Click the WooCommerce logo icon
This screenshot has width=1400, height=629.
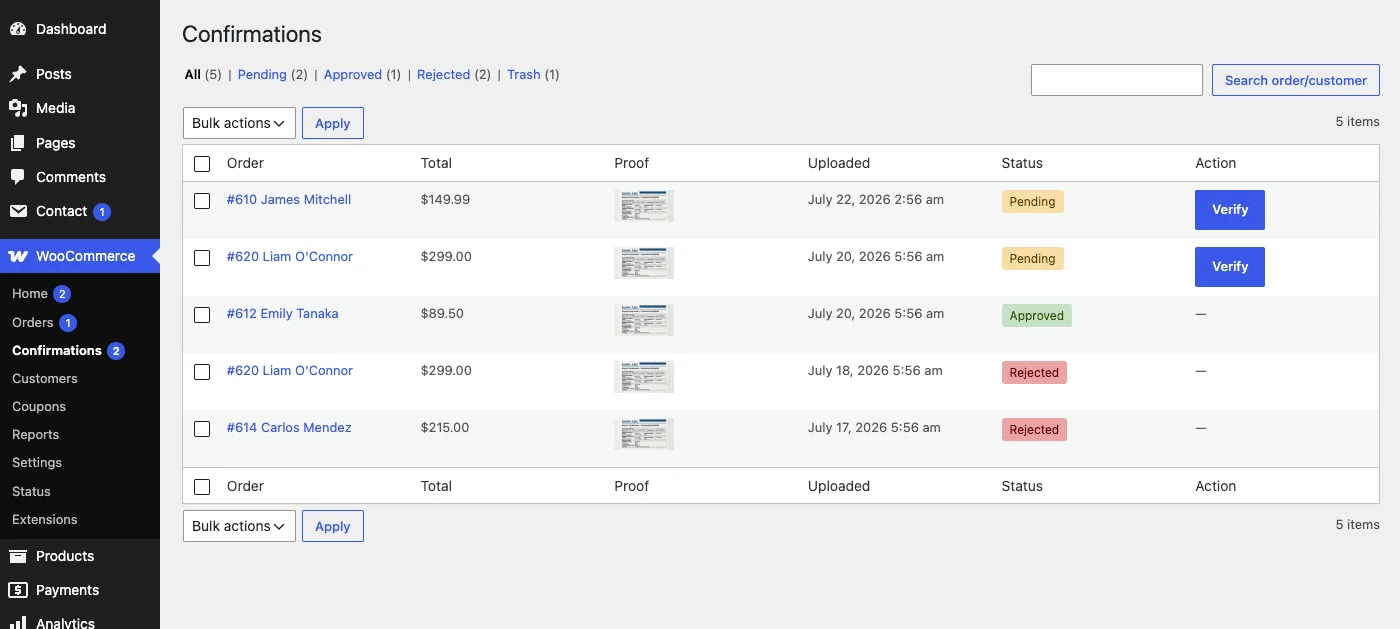pyautogui.click(x=18, y=256)
